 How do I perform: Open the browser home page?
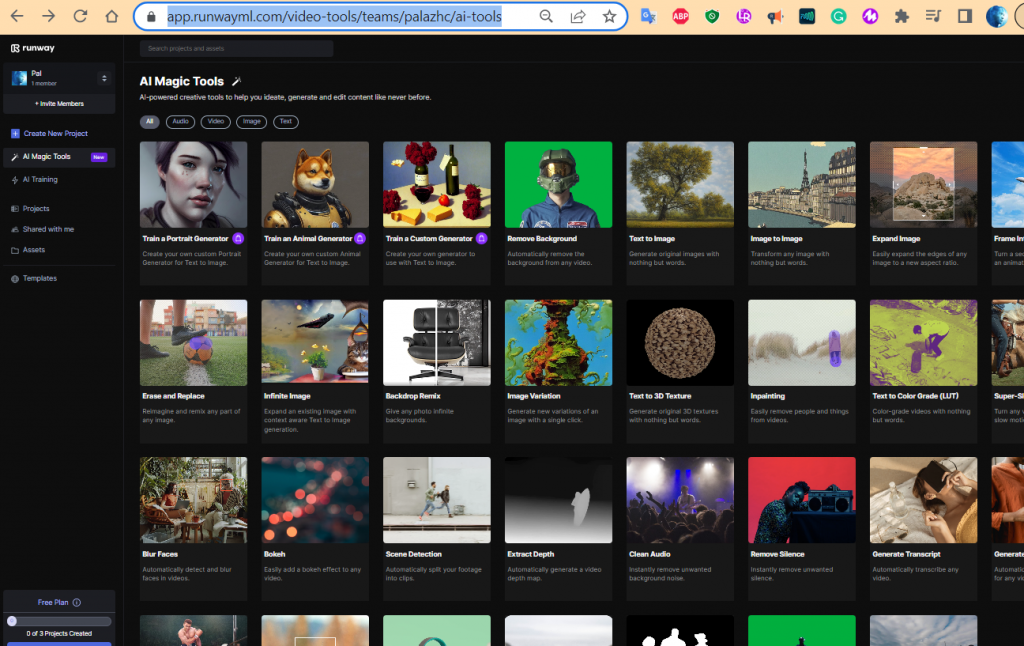(112, 16)
